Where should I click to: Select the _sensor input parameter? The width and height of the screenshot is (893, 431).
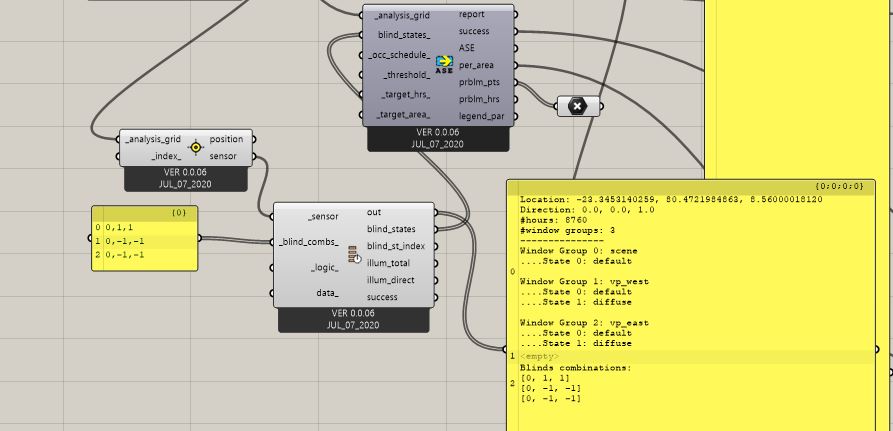[323, 216]
